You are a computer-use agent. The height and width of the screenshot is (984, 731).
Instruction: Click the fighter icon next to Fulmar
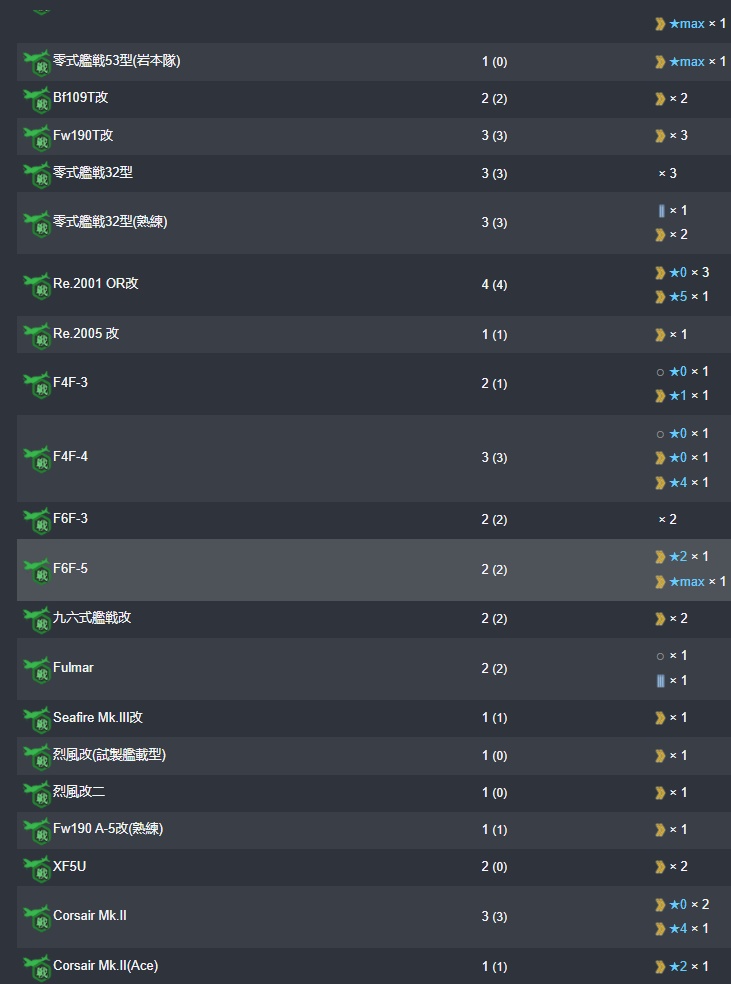tap(37, 670)
